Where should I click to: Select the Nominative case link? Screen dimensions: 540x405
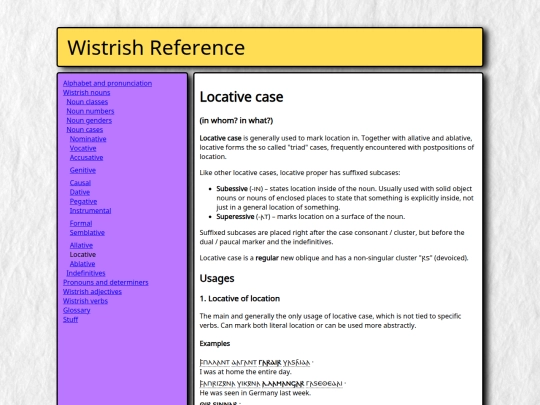[88, 139]
